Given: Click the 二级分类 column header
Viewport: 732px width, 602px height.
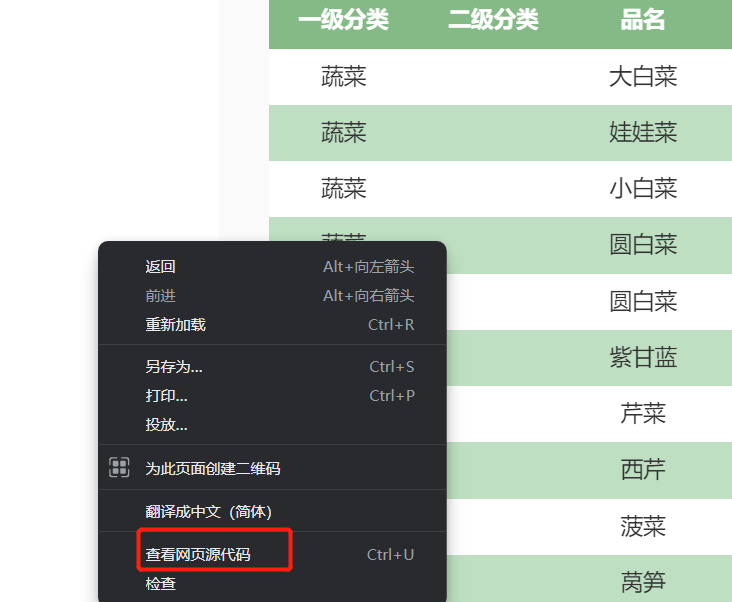Looking at the screenshot, I should pos(493,20).
